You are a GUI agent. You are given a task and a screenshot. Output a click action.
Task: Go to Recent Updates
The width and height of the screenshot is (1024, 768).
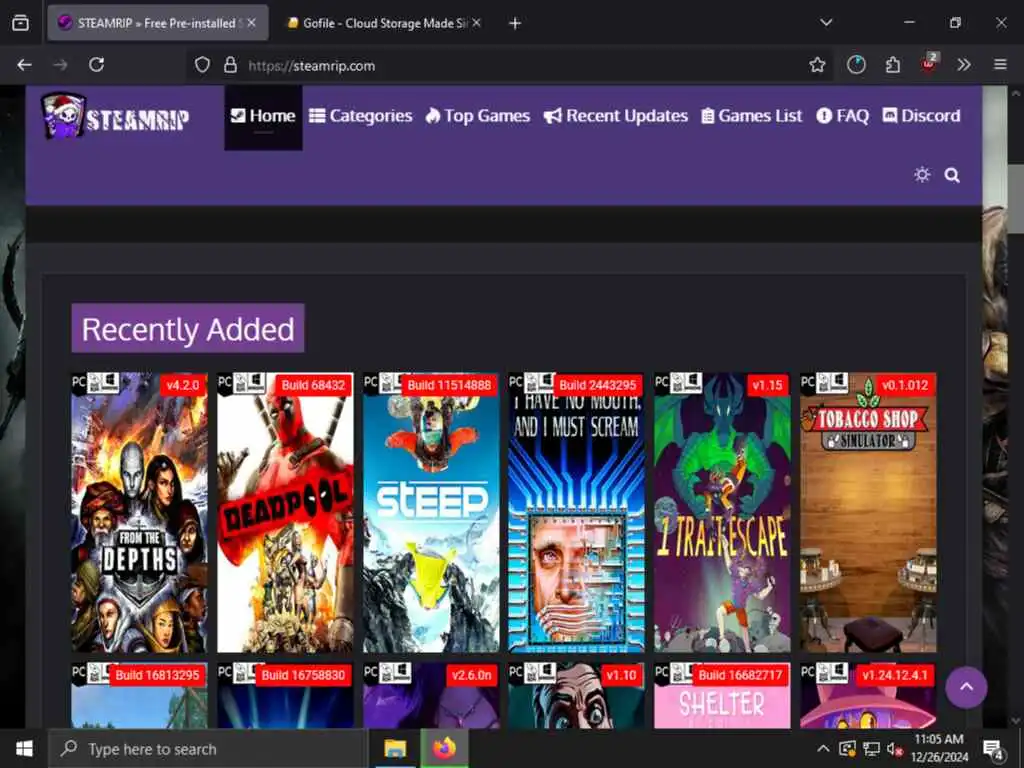click(x=616, y=116)
